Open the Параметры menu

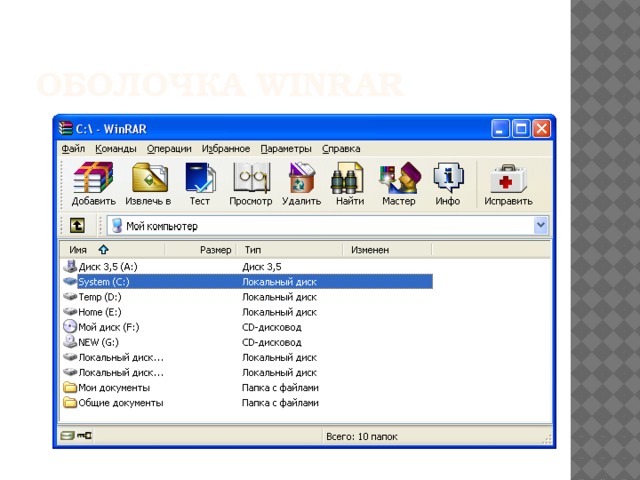pos(286,149)
